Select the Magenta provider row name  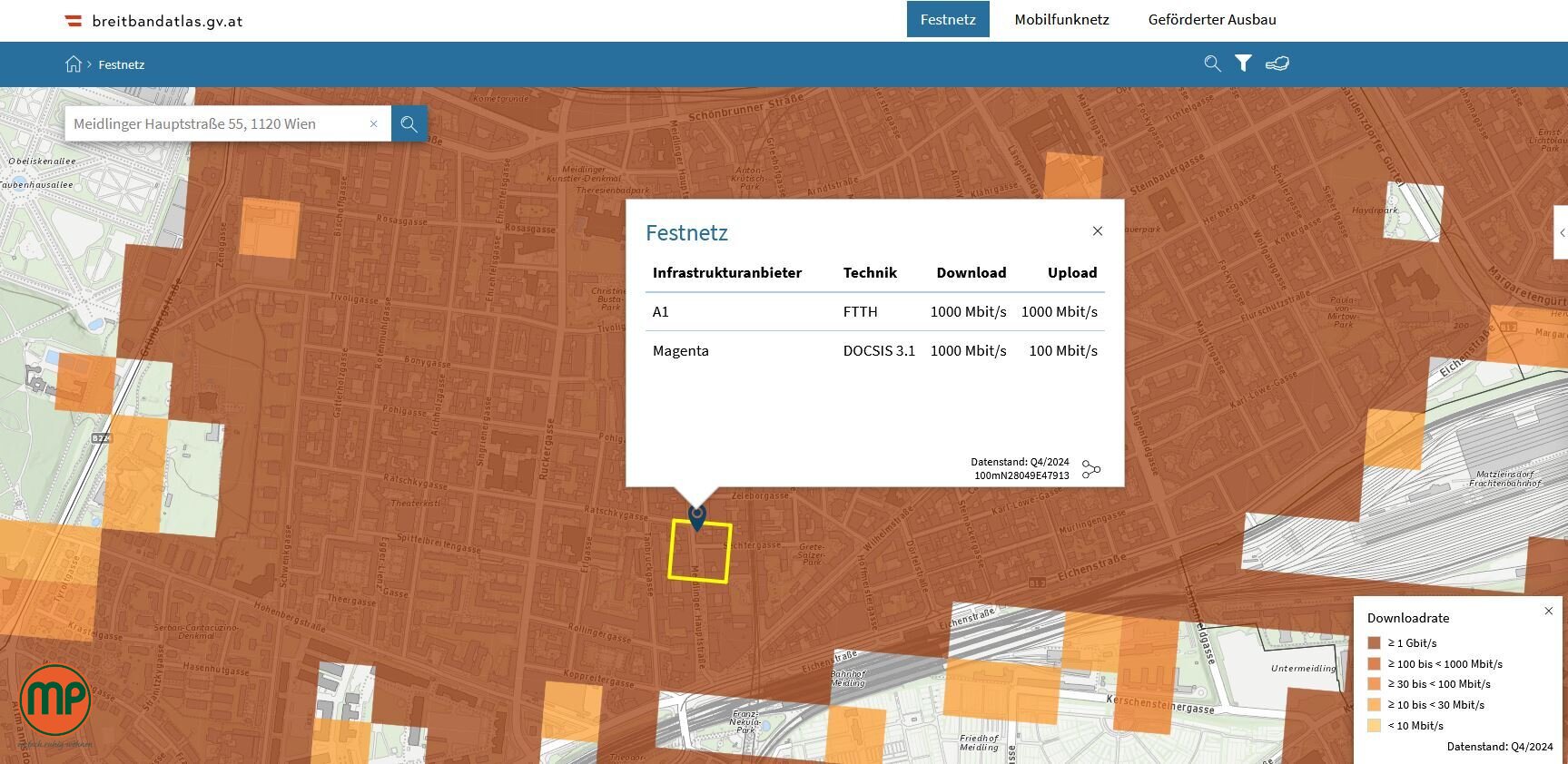coord(680,350)
